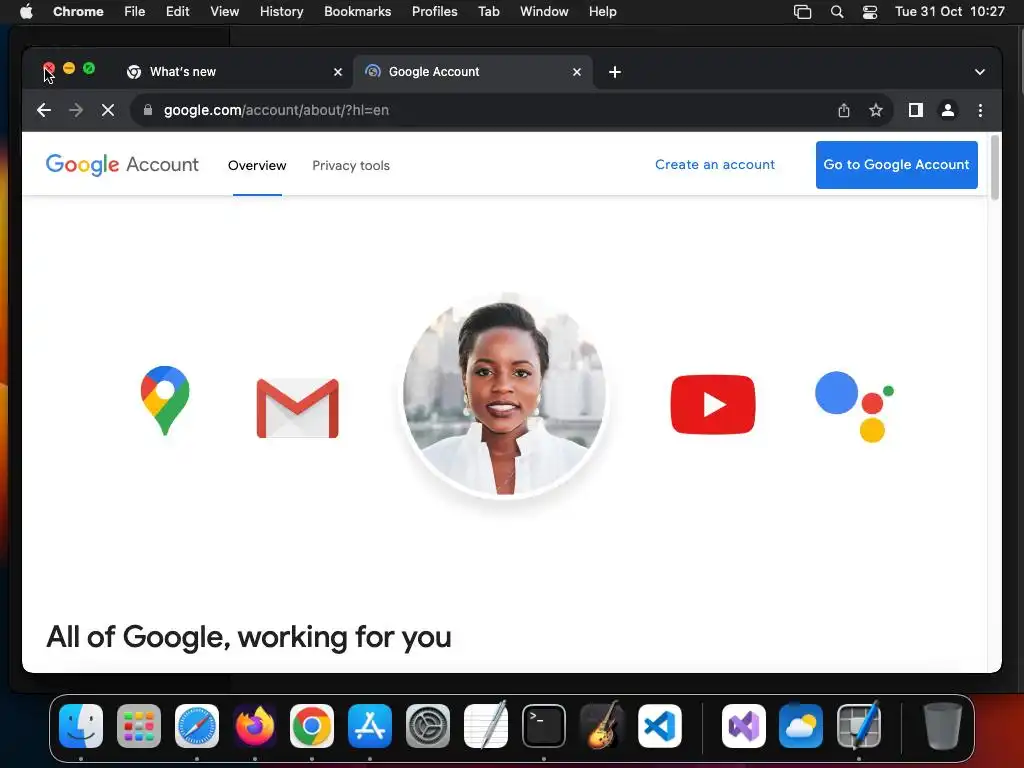Viewport: 1024px width, 768px height.
Task: Bookmark this tab with star icon
Action: coord(876,110)
